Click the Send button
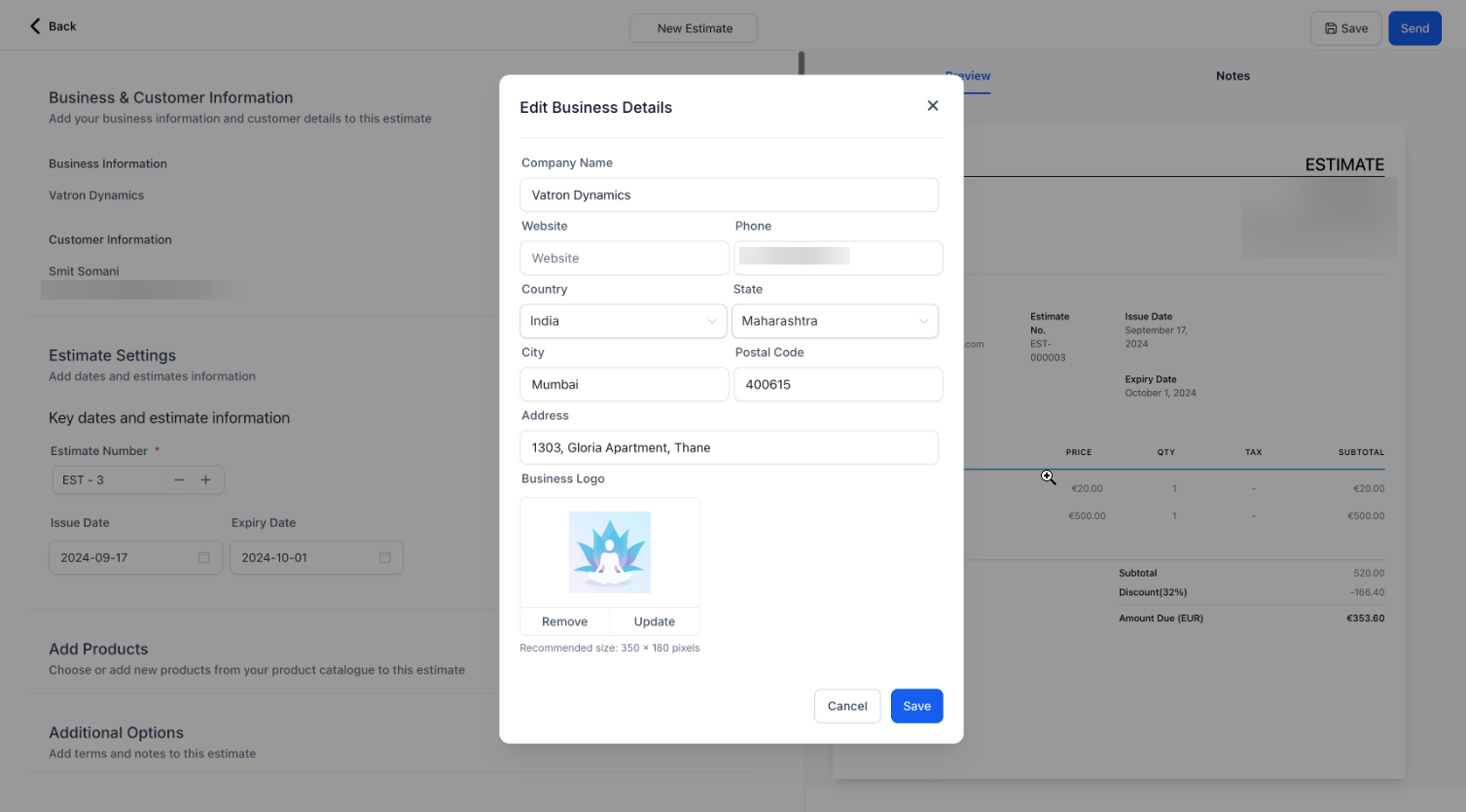The width and height of the screenshot is (1466, 812). (1413, 28)
